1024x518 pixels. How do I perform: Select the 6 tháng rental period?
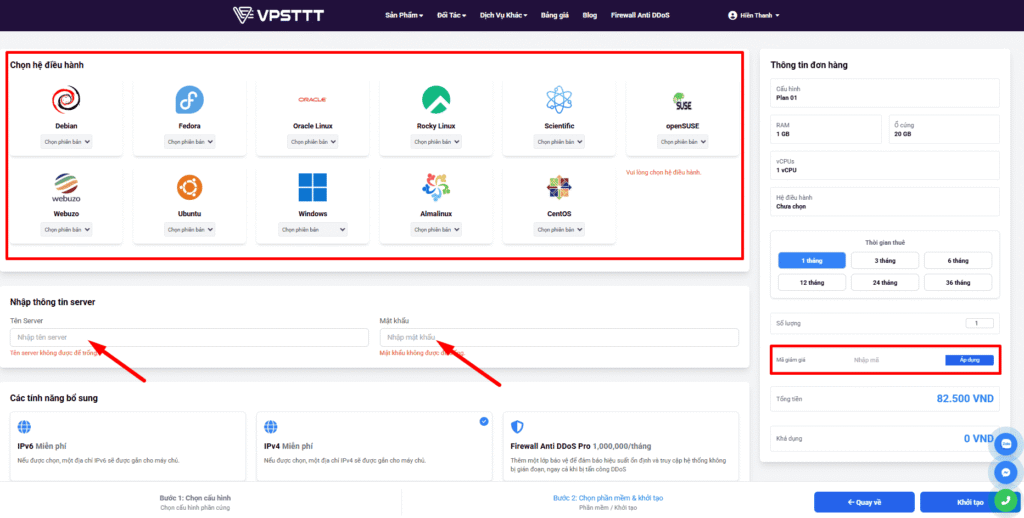pyautogui.click(x=958, y=261)
